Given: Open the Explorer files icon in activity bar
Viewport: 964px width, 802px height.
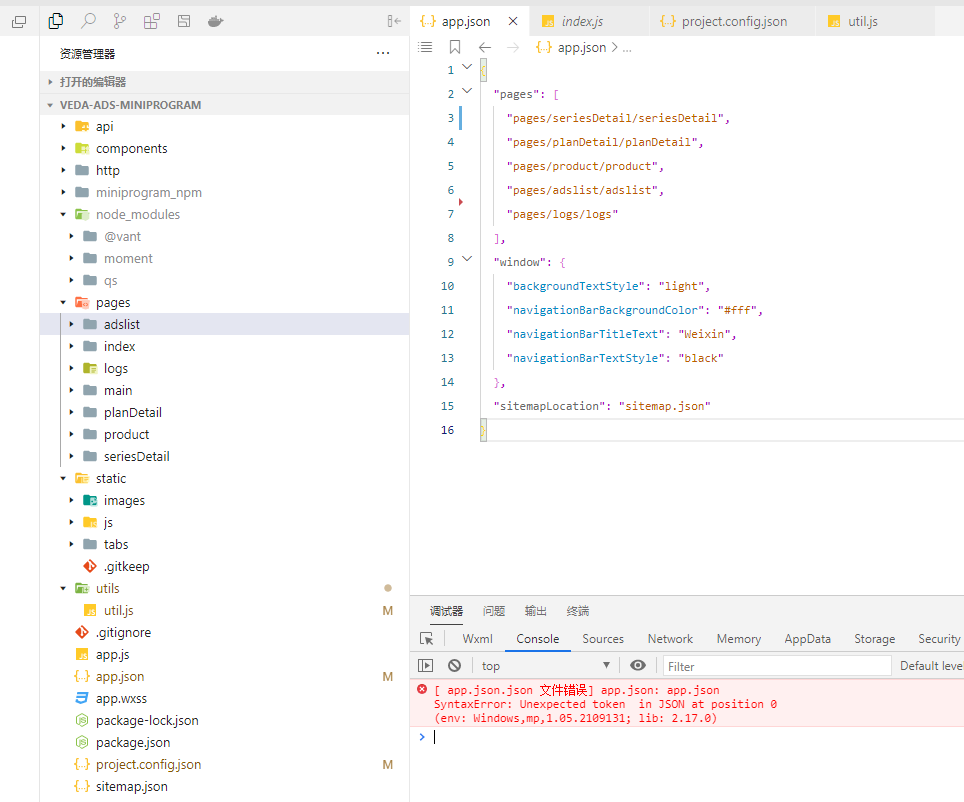Looking at the screenshot, I should pos(56,22).
